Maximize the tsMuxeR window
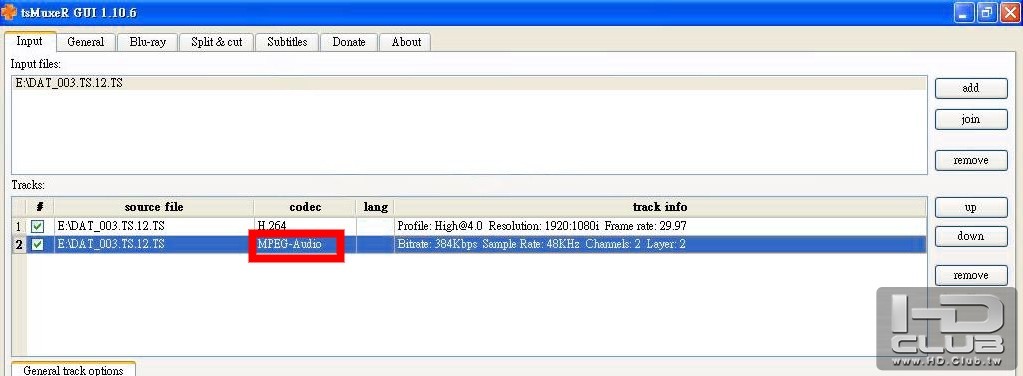The height and width of the screenshot is (376, 1023). pyautogui.click(x=986, y=12)
